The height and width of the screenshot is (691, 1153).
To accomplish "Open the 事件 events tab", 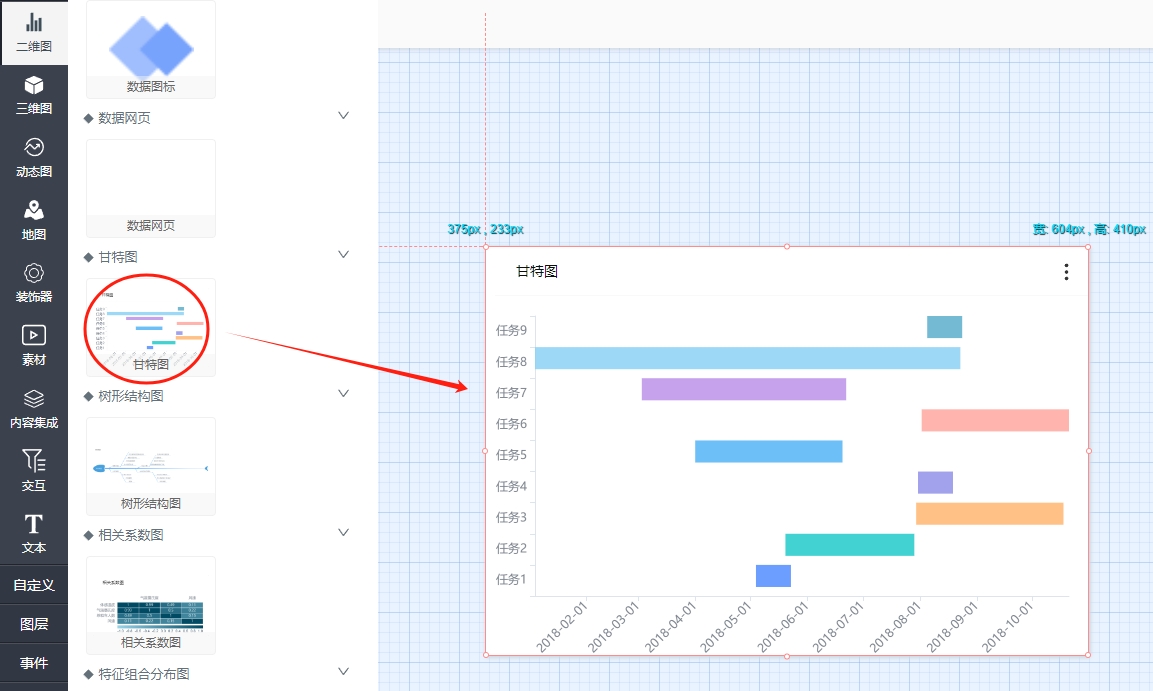I will 34,663.
